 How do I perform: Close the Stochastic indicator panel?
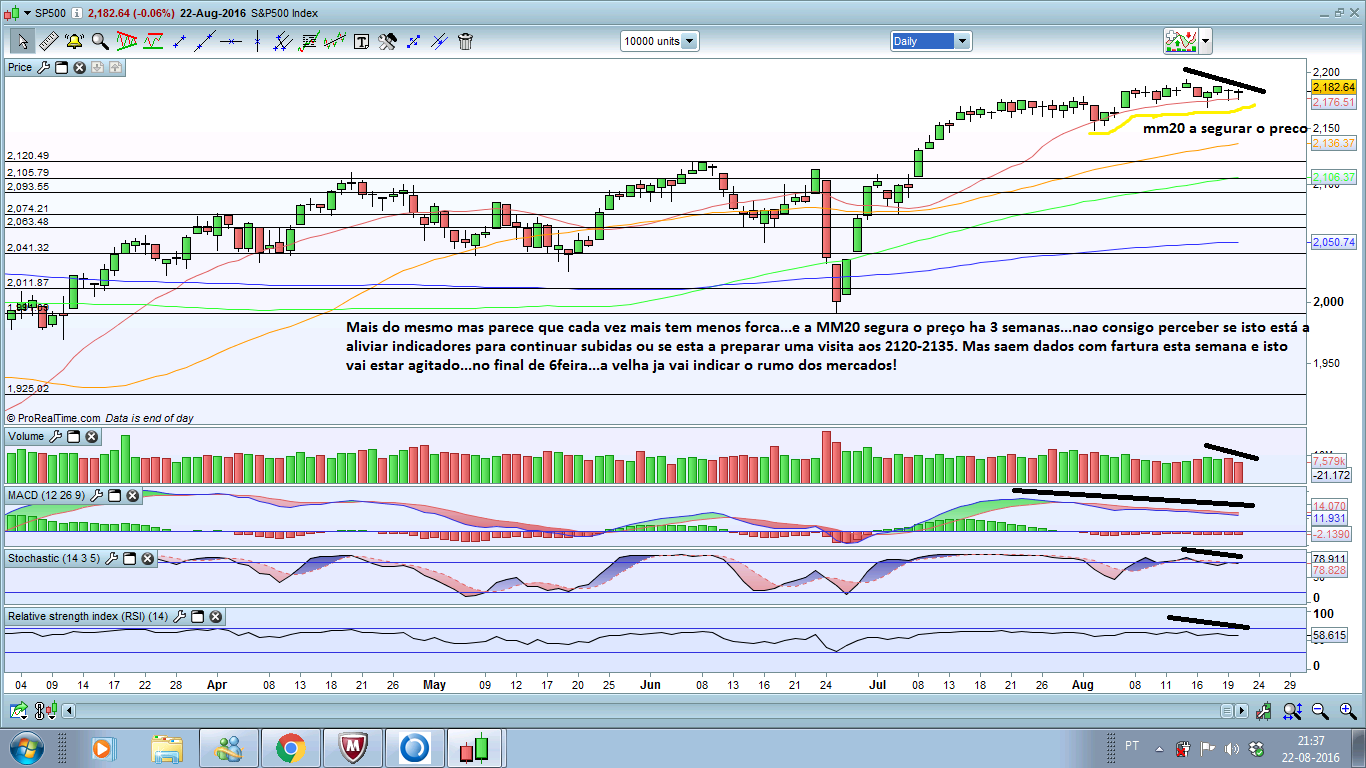coord(147,557)
